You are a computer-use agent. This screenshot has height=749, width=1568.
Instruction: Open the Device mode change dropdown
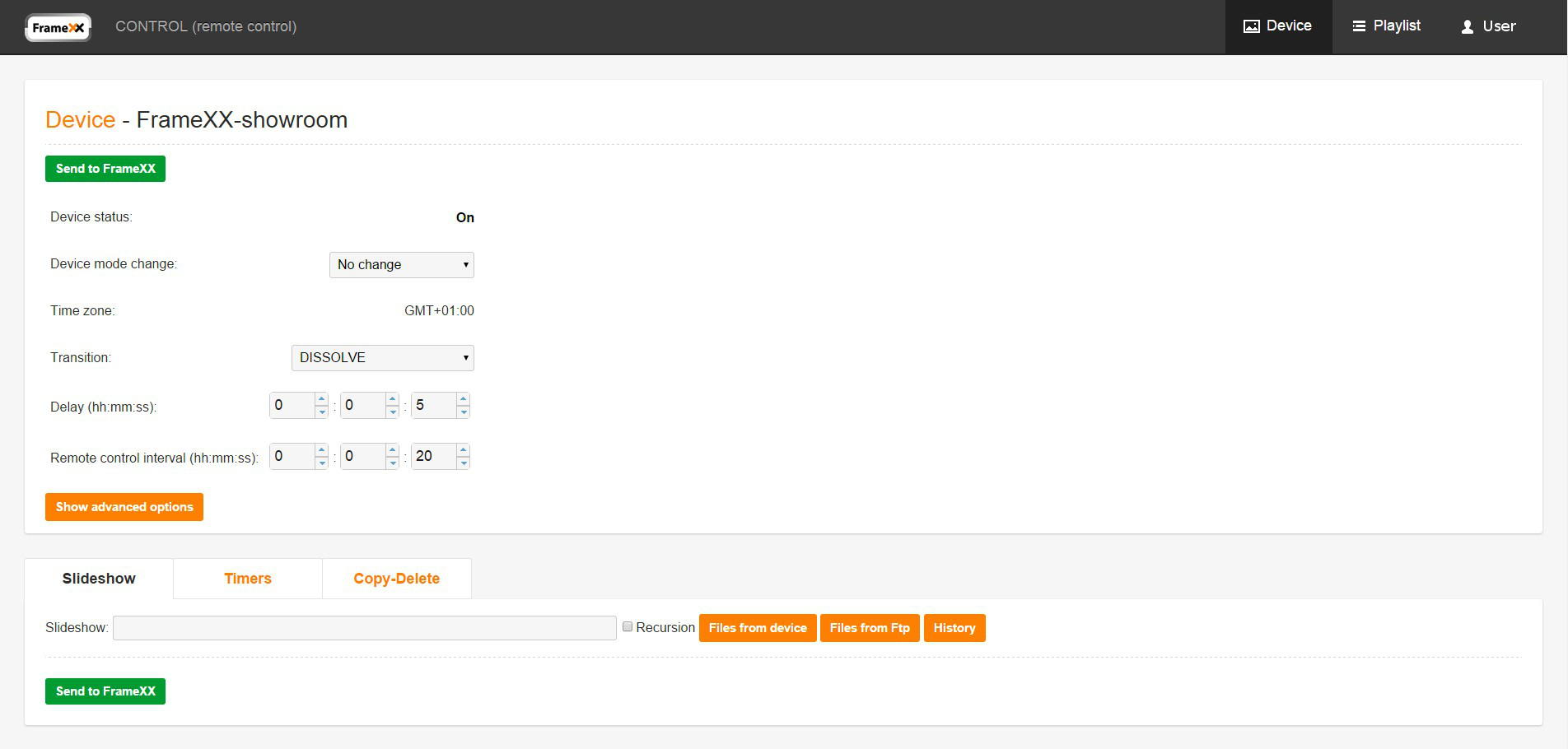[x=402, y=265]
